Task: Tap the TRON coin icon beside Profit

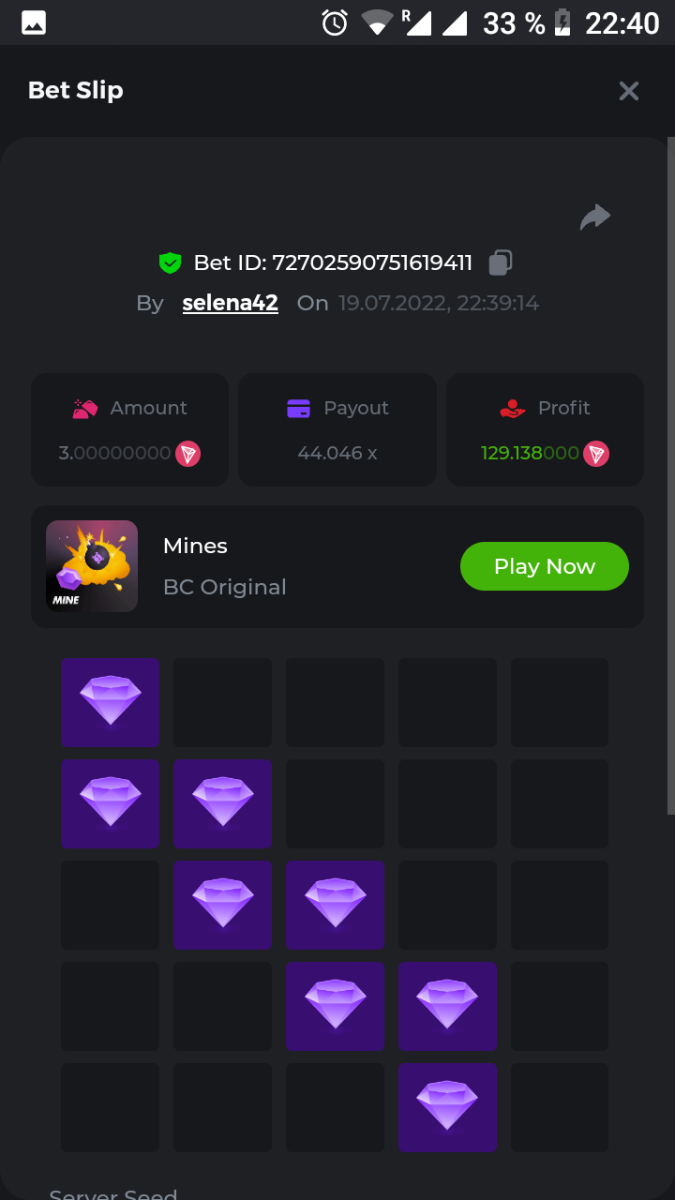Action: (x=597, y=453)
